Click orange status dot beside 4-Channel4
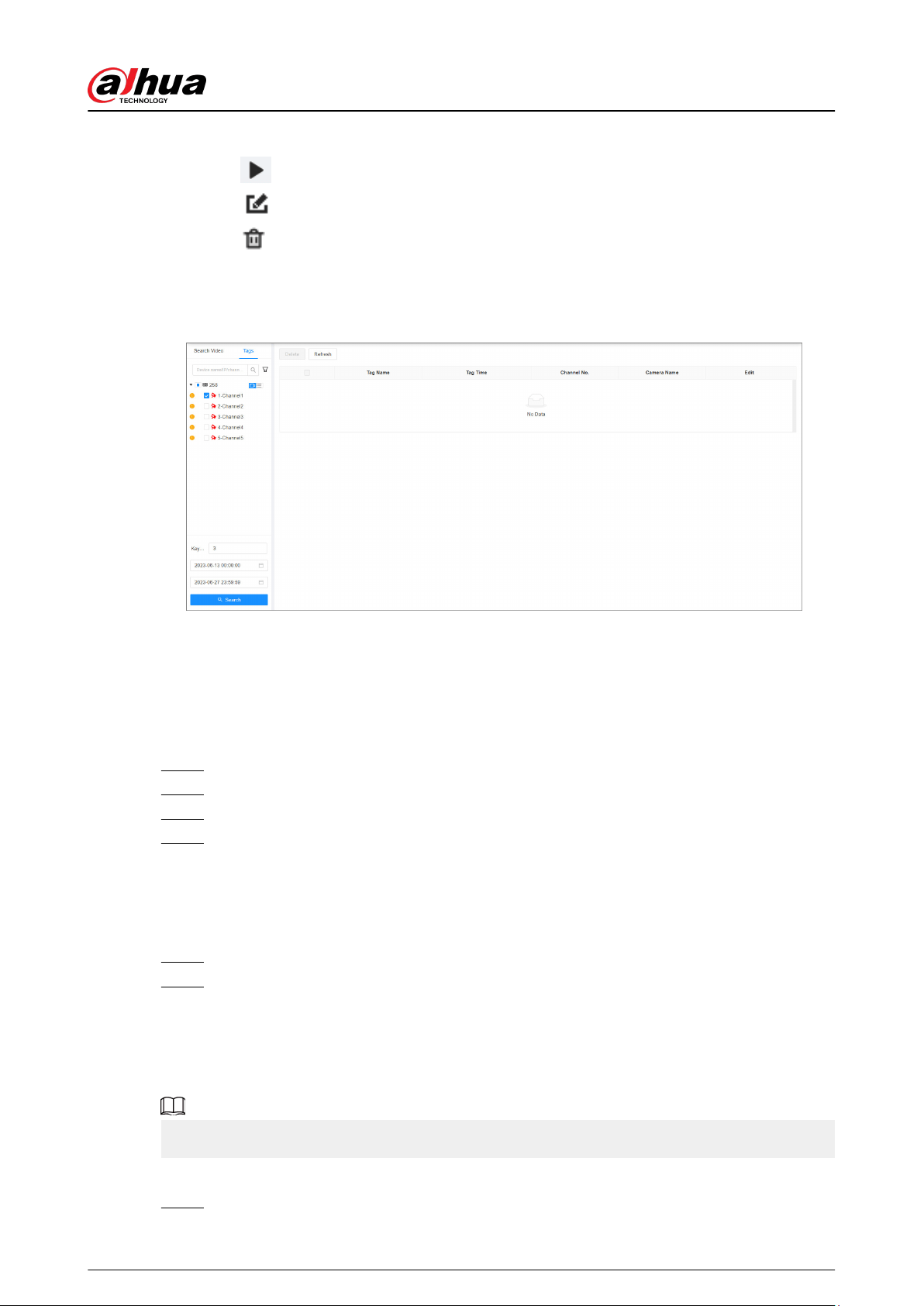This screenshot has height=1306, width=924. pyautogui.click(x=192, y=427)
